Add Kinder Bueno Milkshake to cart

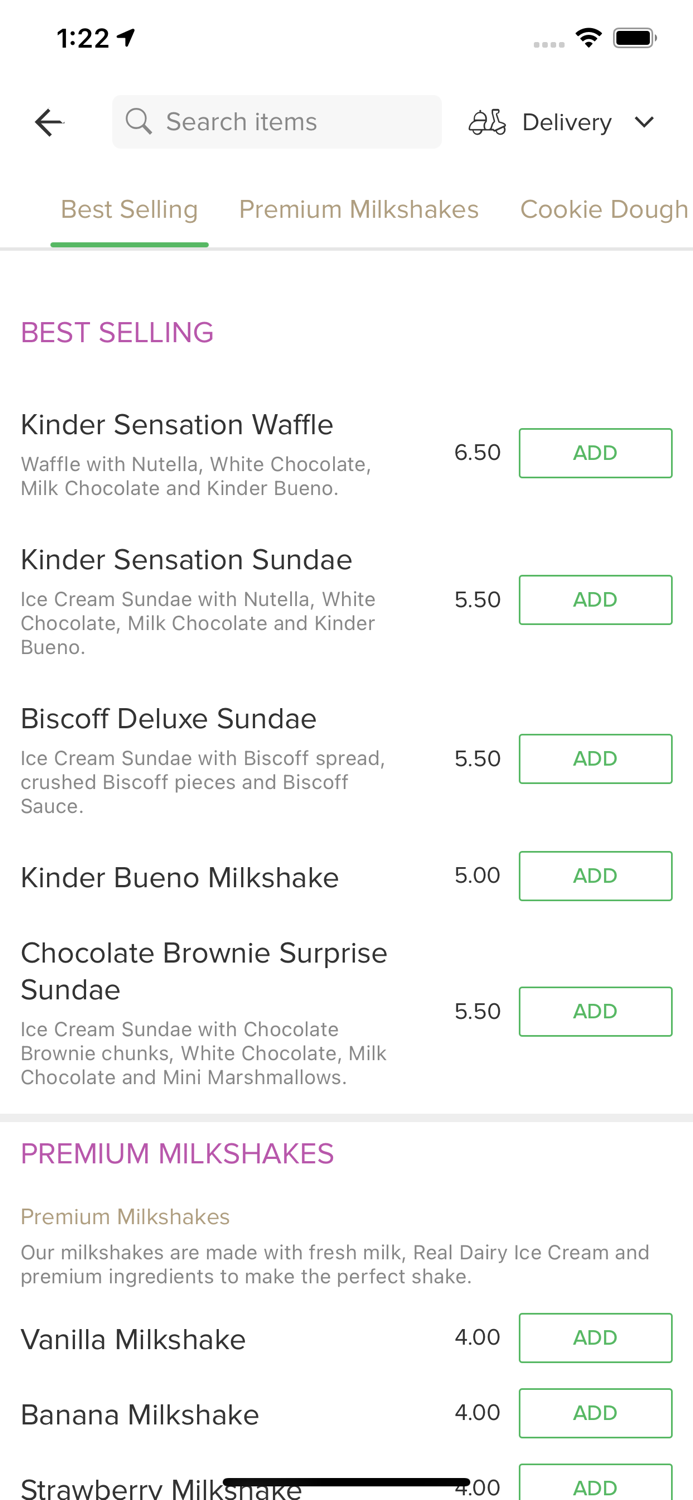click(595, 875)
